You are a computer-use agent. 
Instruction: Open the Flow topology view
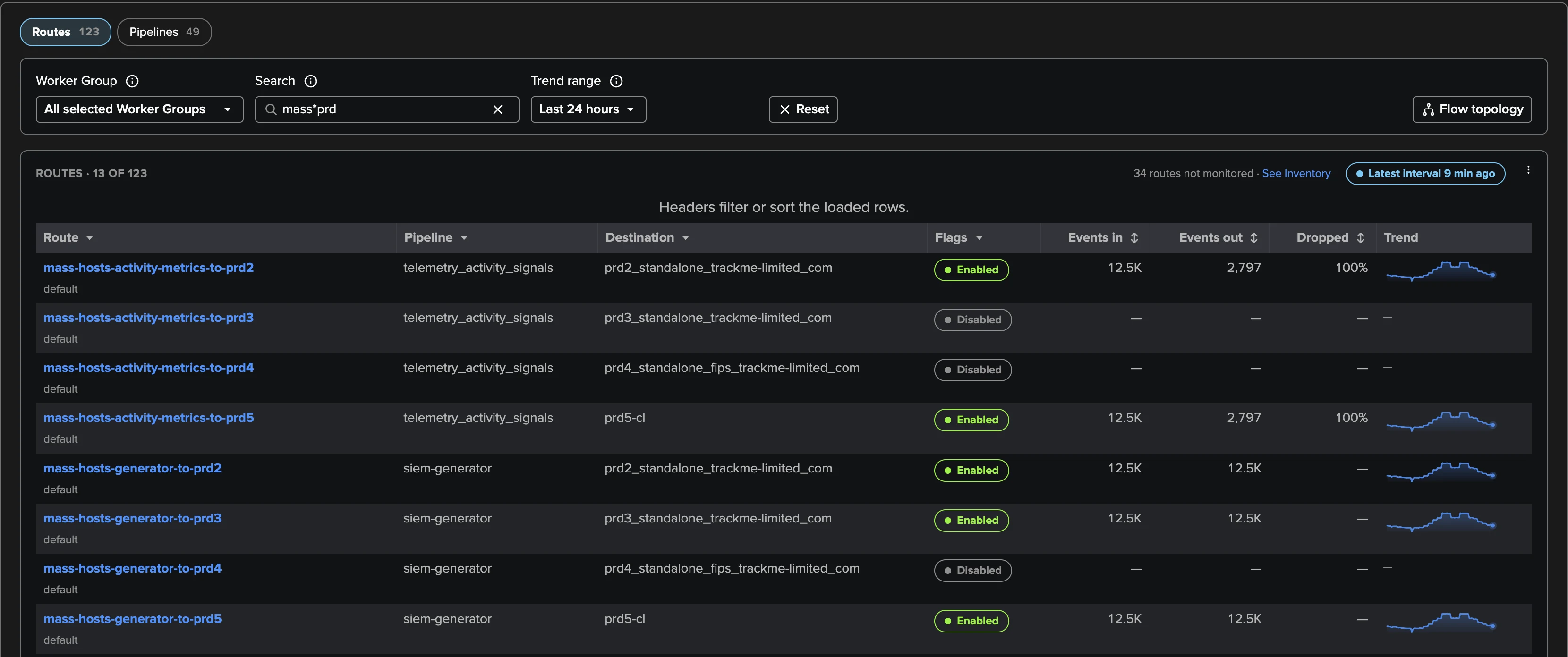pos(1472,109)
